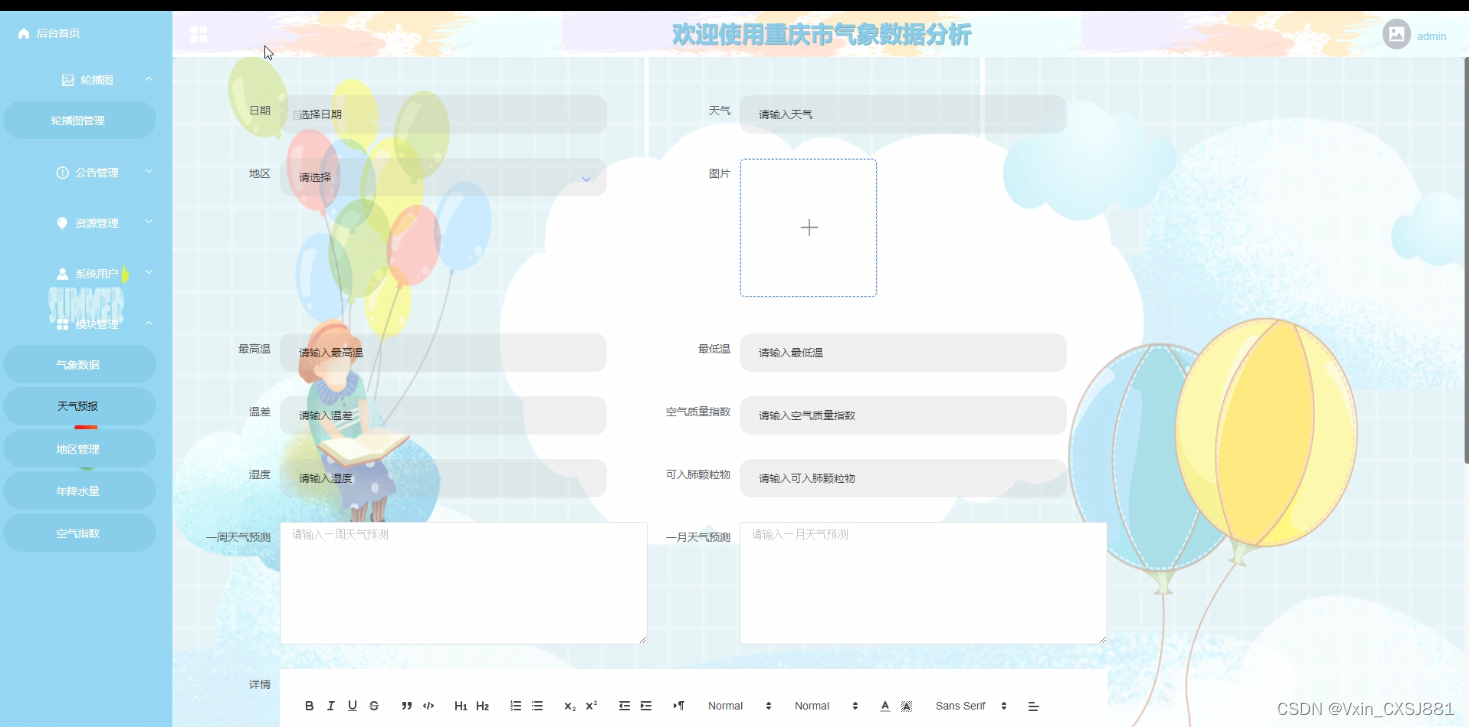Click the 系统用户 person icon
Screen dimensions: 1469x727
pos(62,274)
